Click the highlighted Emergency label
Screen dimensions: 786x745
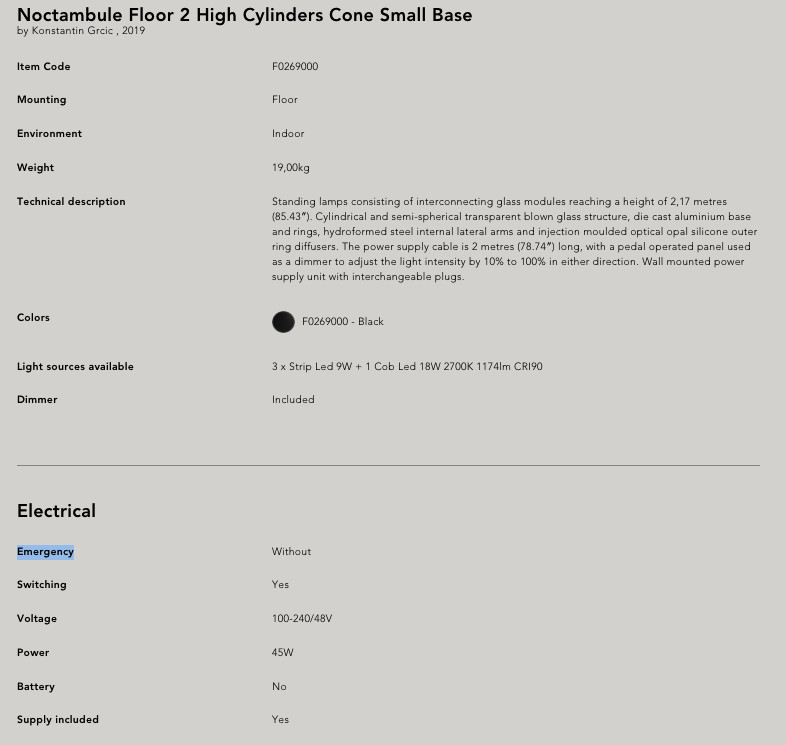coord(45,551)
